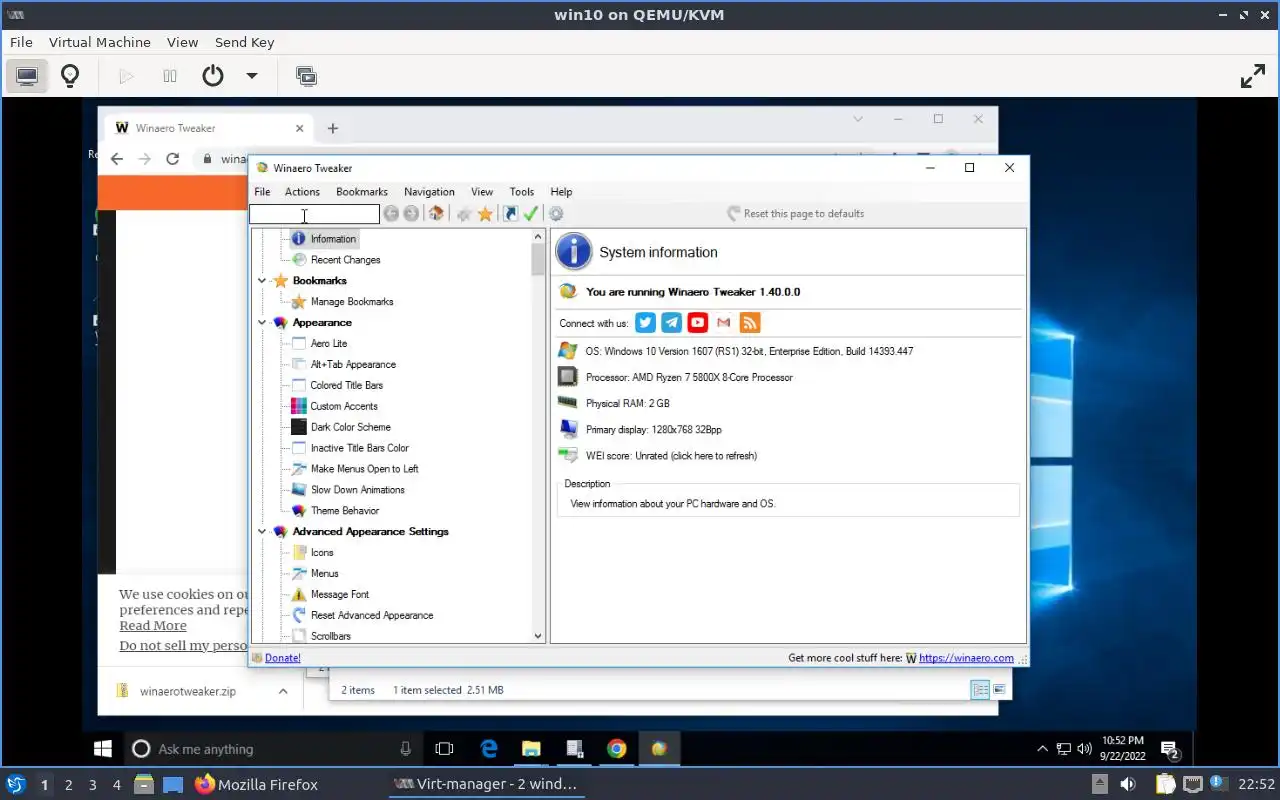This screenshot has height=800, width=1280.
Task: Select Aero Lite in the tree
Action: coord(329,344)
